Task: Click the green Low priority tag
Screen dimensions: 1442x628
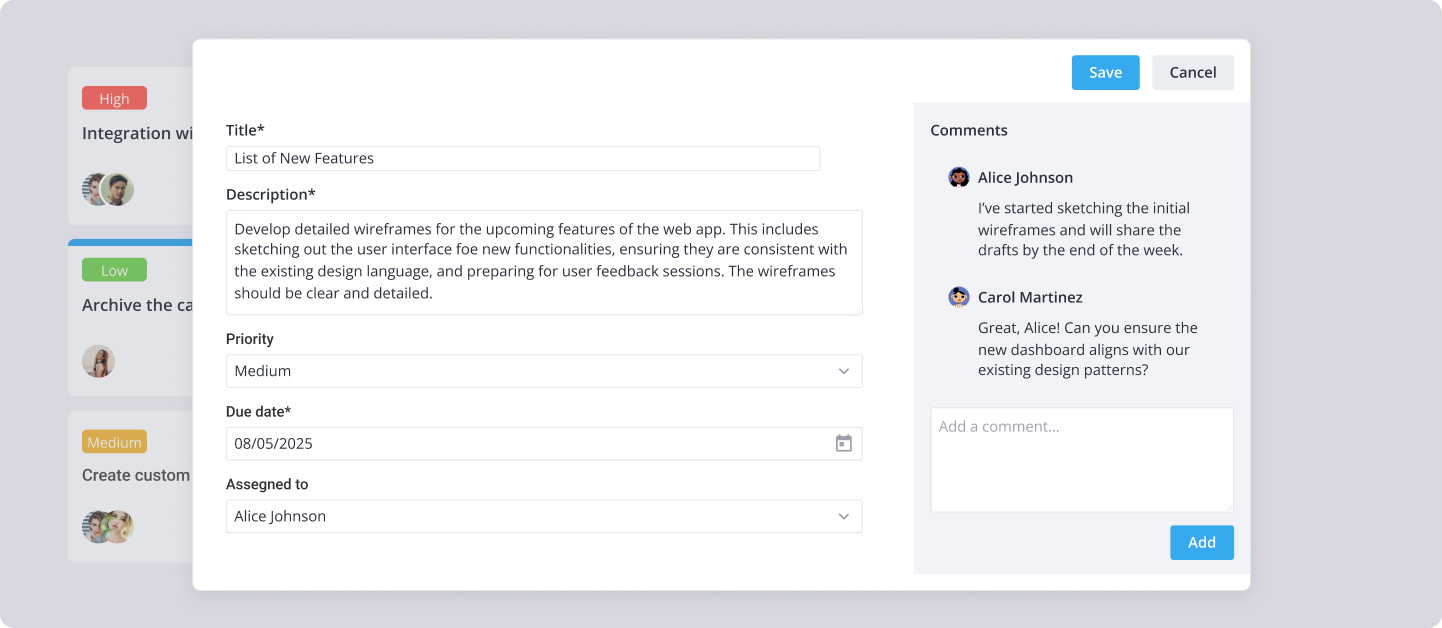Action: pyautogui.click(x=114, y=270)
